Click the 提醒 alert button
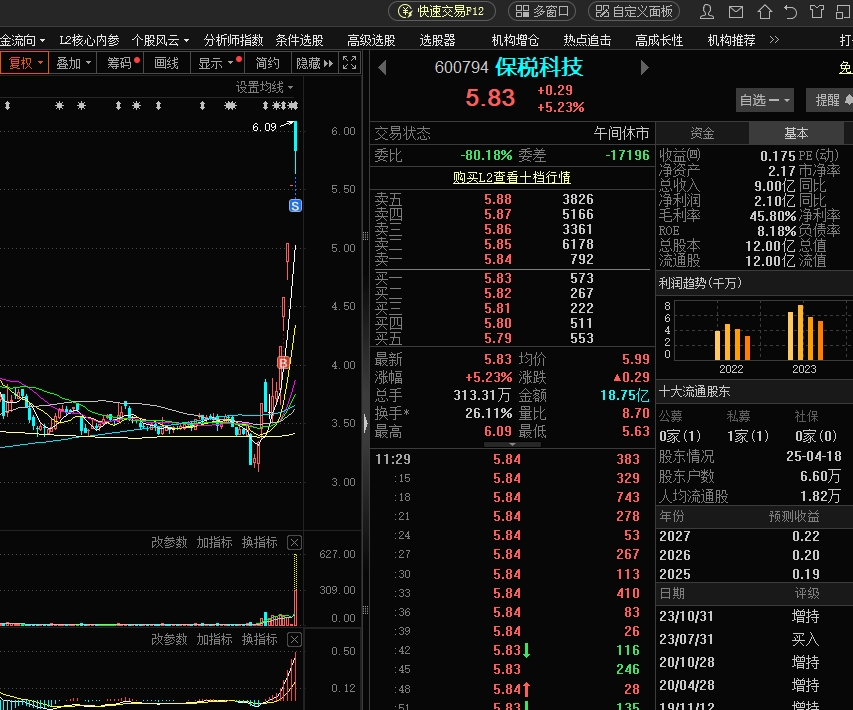Image resolution: width=853 pixels, height=710 pixels. (x=829, y=100)
